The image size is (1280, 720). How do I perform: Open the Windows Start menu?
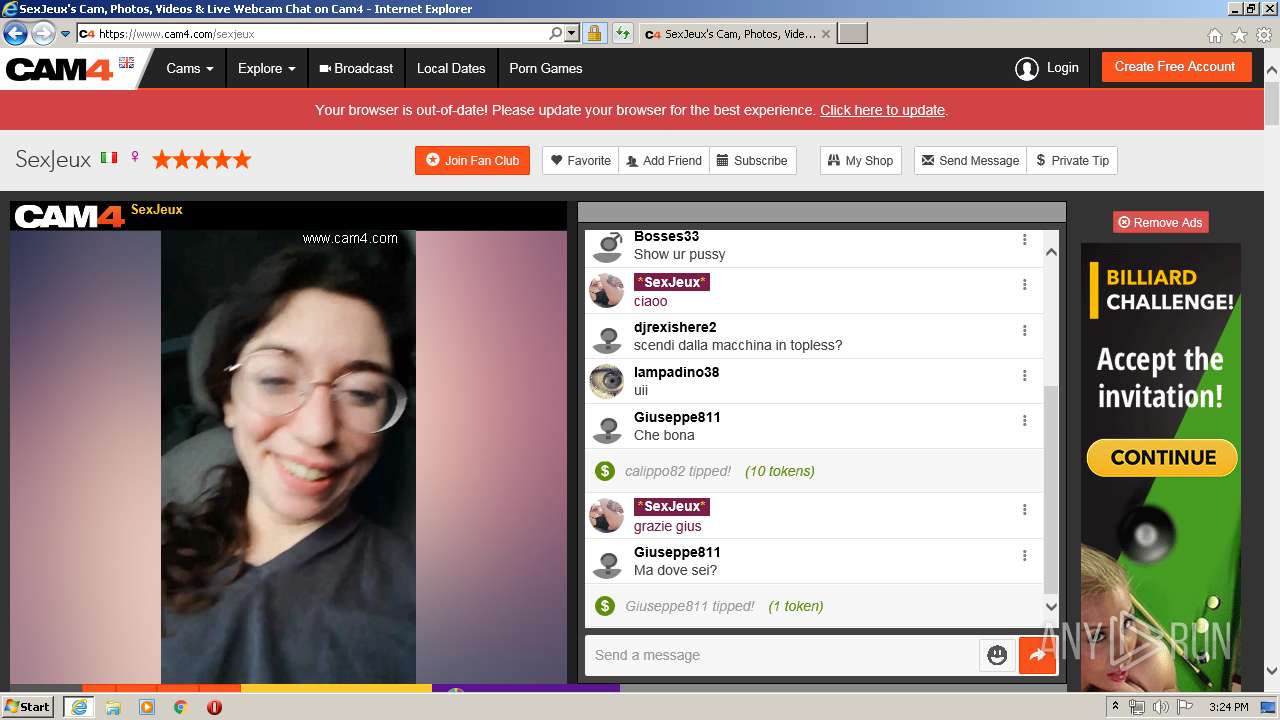[x=27, y=706]
